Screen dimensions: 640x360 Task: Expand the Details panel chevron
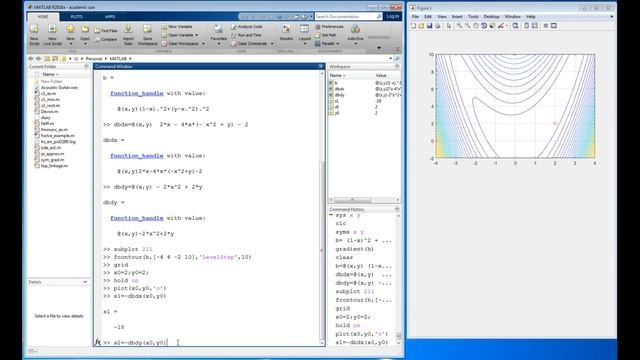coord(85,282)
